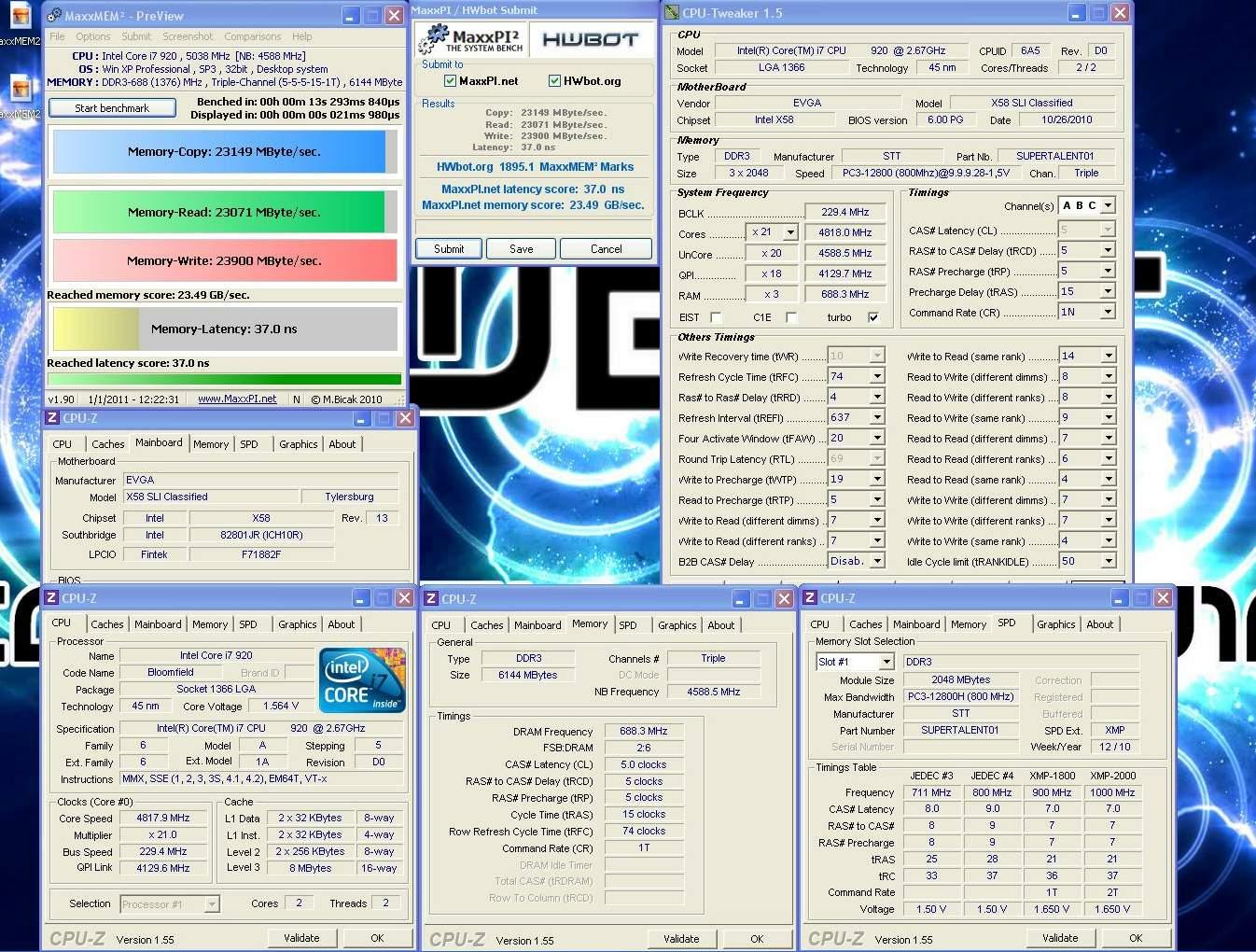The width and height of the screenshot is (1256, 952).
Task: Click the XMP-2000 column header
Action: coord(1112,776)
